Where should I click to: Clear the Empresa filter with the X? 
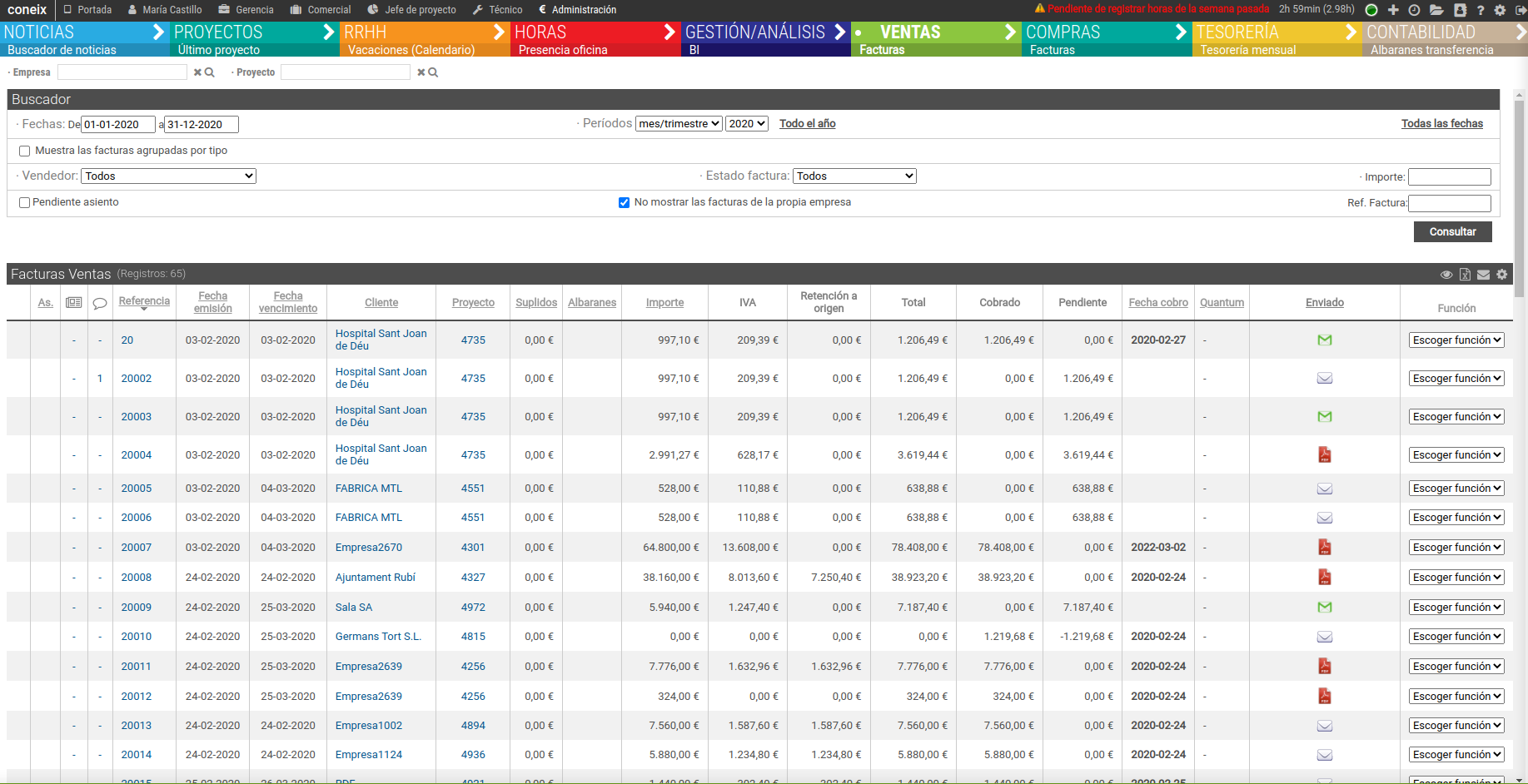[197, 72]
